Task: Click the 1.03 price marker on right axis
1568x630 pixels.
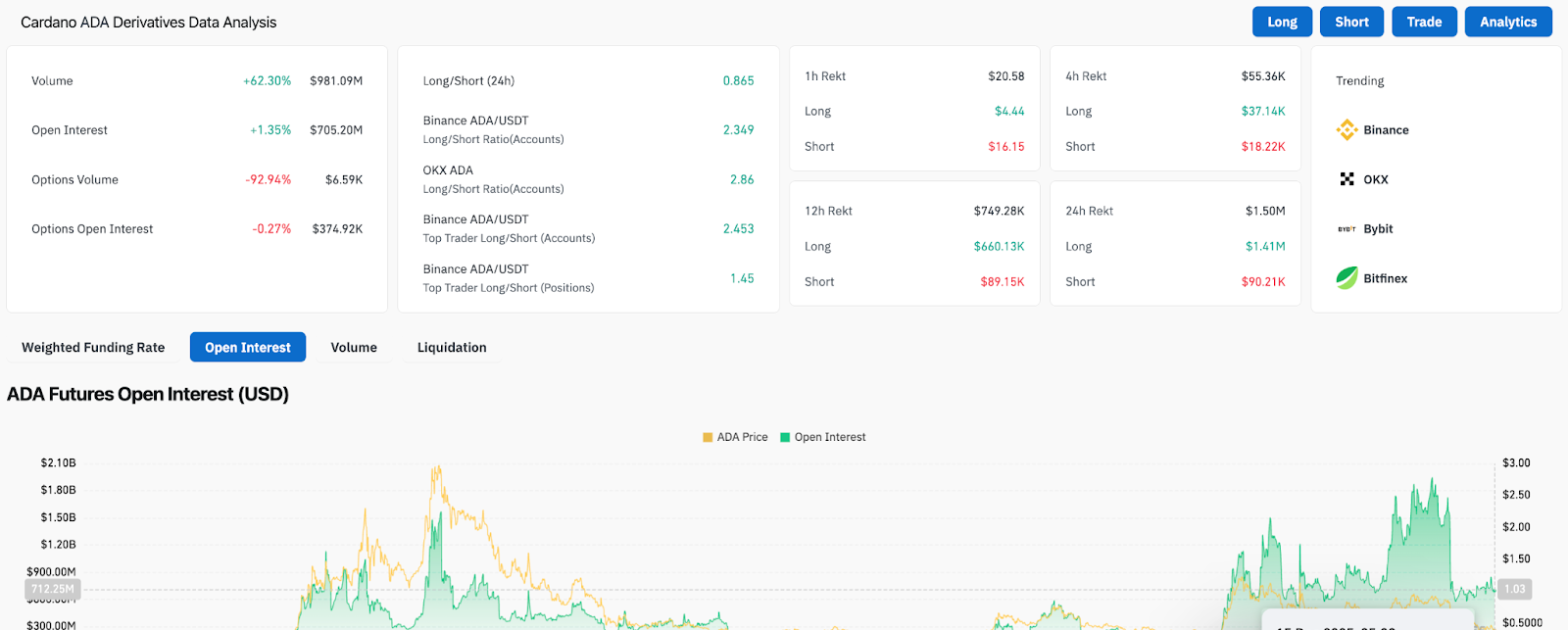Action: coord(1515,590)
